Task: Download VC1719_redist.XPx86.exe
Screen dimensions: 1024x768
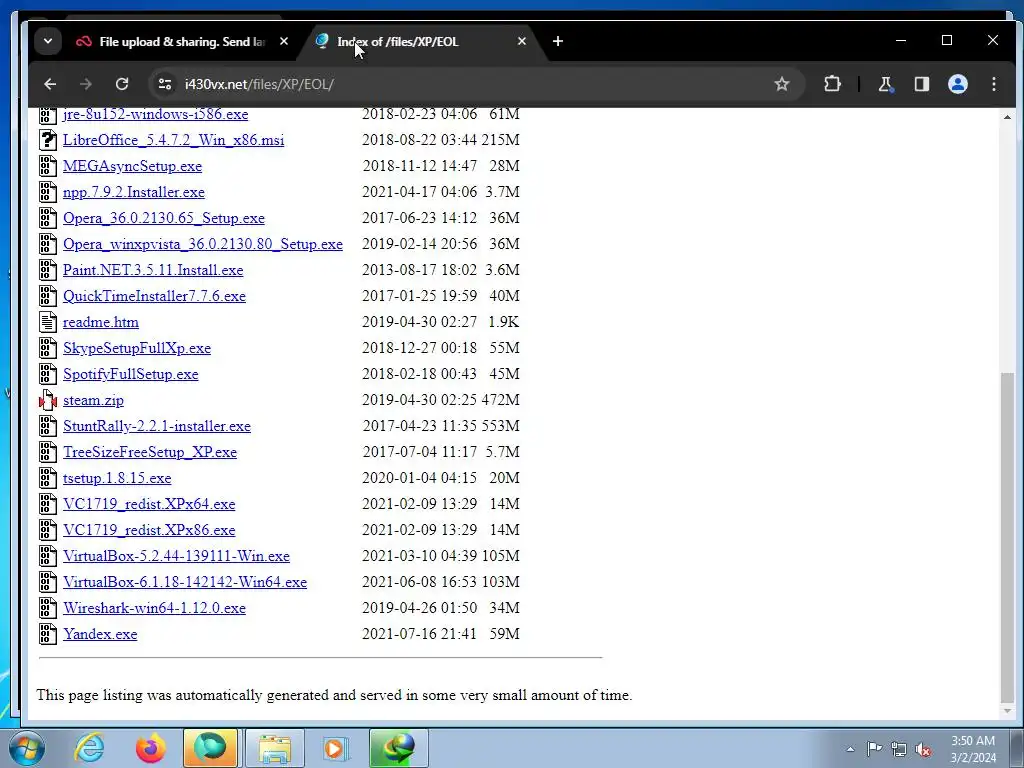Action: click(149, 530)
